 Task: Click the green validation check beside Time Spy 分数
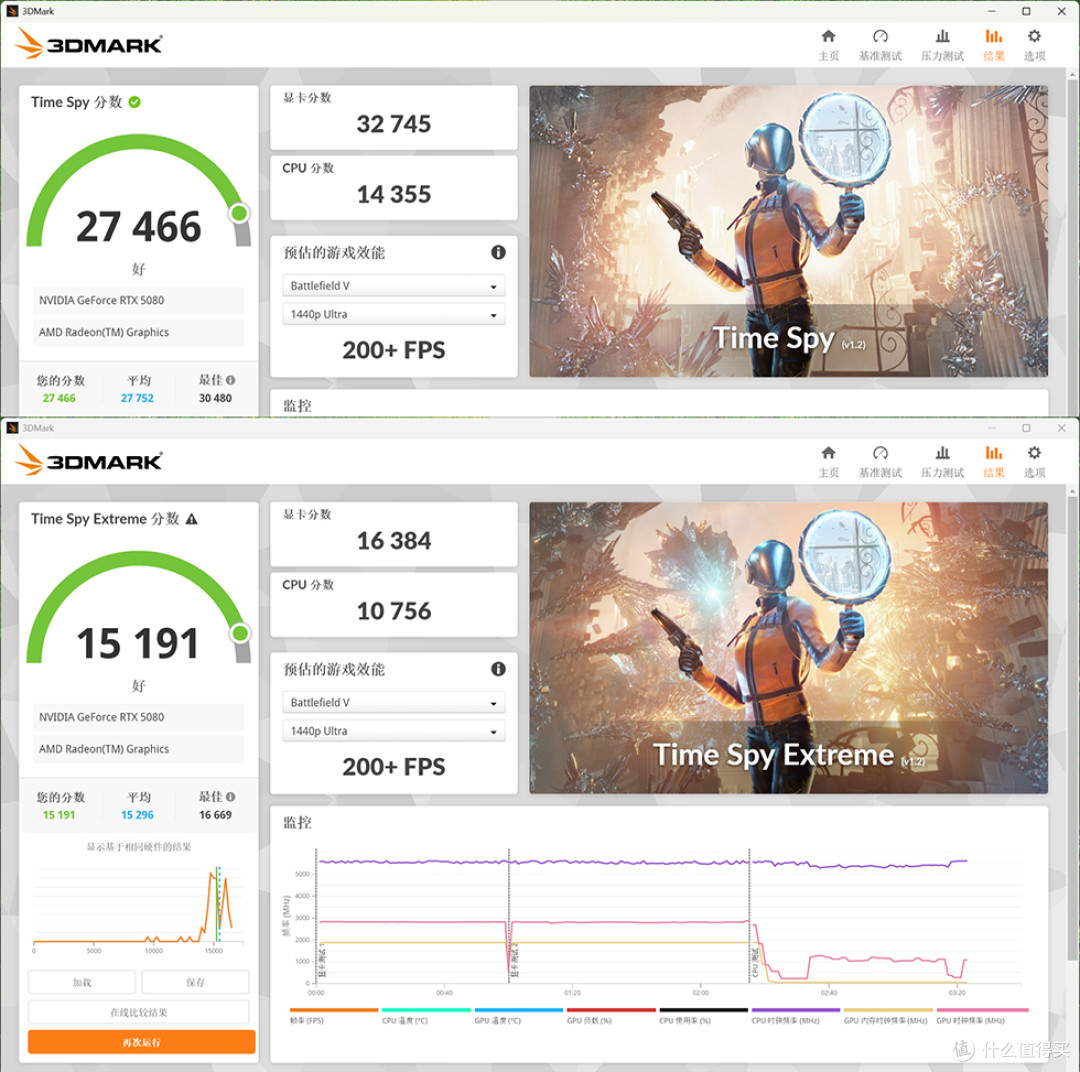(x=135, y=102)
